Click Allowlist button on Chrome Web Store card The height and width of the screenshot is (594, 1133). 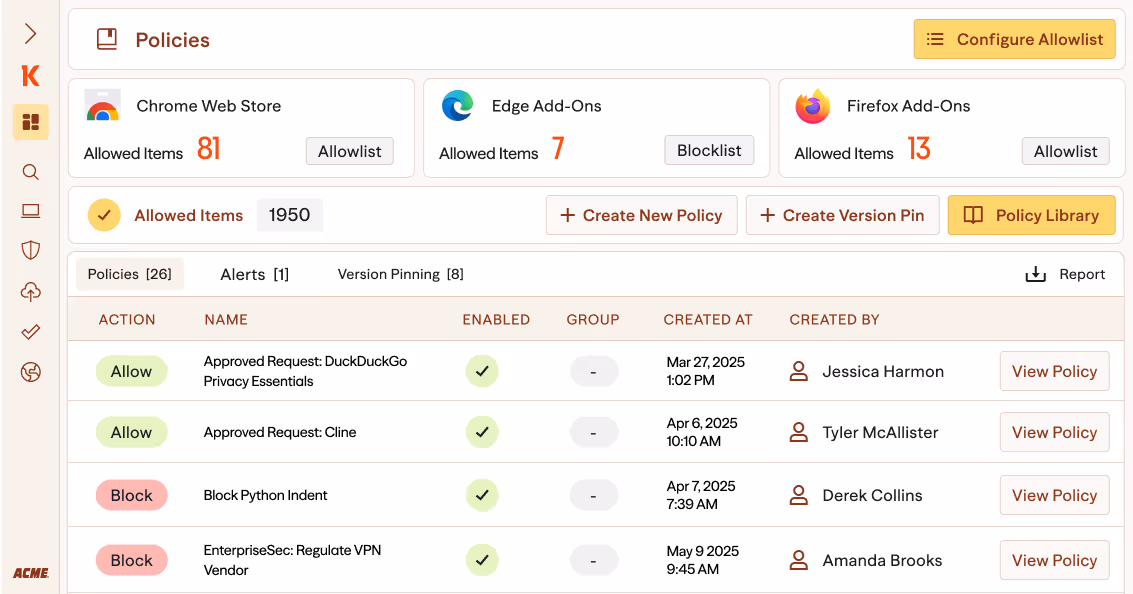(350, 151)
